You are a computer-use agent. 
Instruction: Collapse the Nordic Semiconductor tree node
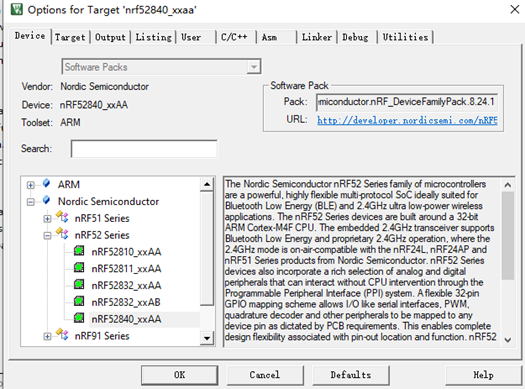(30, 202)
